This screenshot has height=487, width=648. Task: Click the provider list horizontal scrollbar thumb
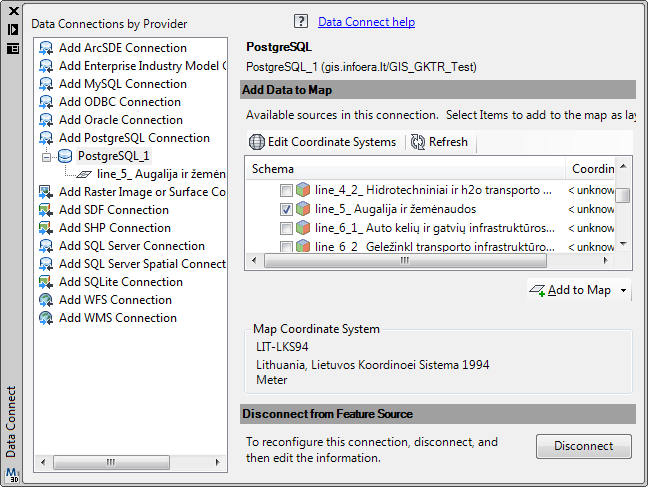click(111, 462)
